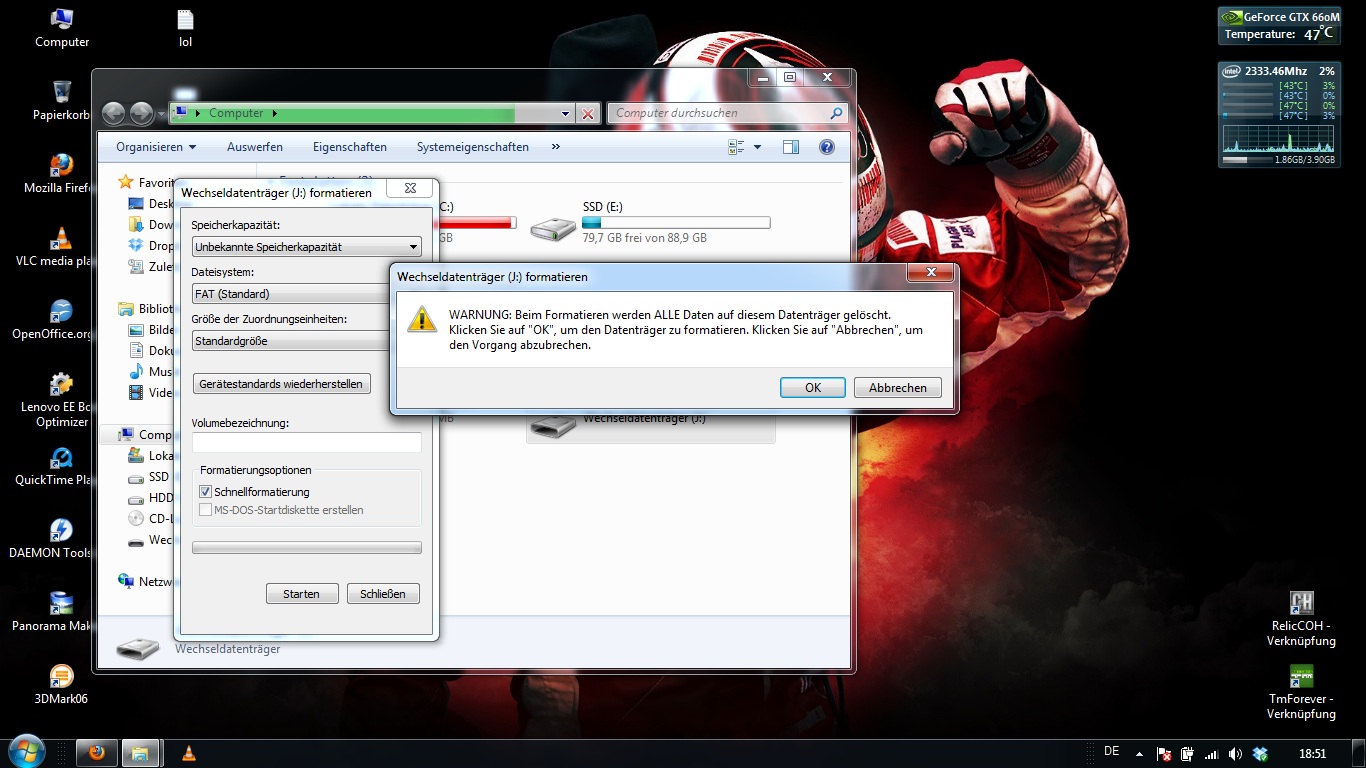Click Explorer icon in the taskbar

pos(140,753)
